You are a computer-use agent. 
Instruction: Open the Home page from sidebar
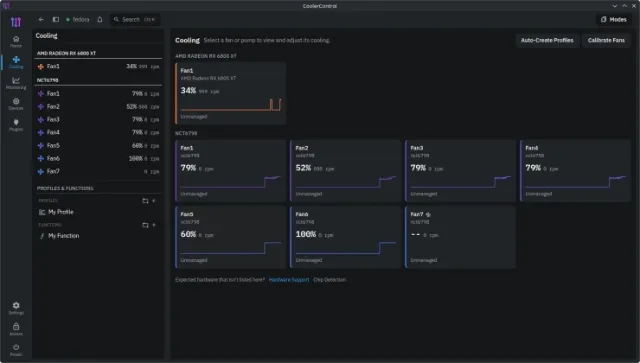tap(16, 41)
